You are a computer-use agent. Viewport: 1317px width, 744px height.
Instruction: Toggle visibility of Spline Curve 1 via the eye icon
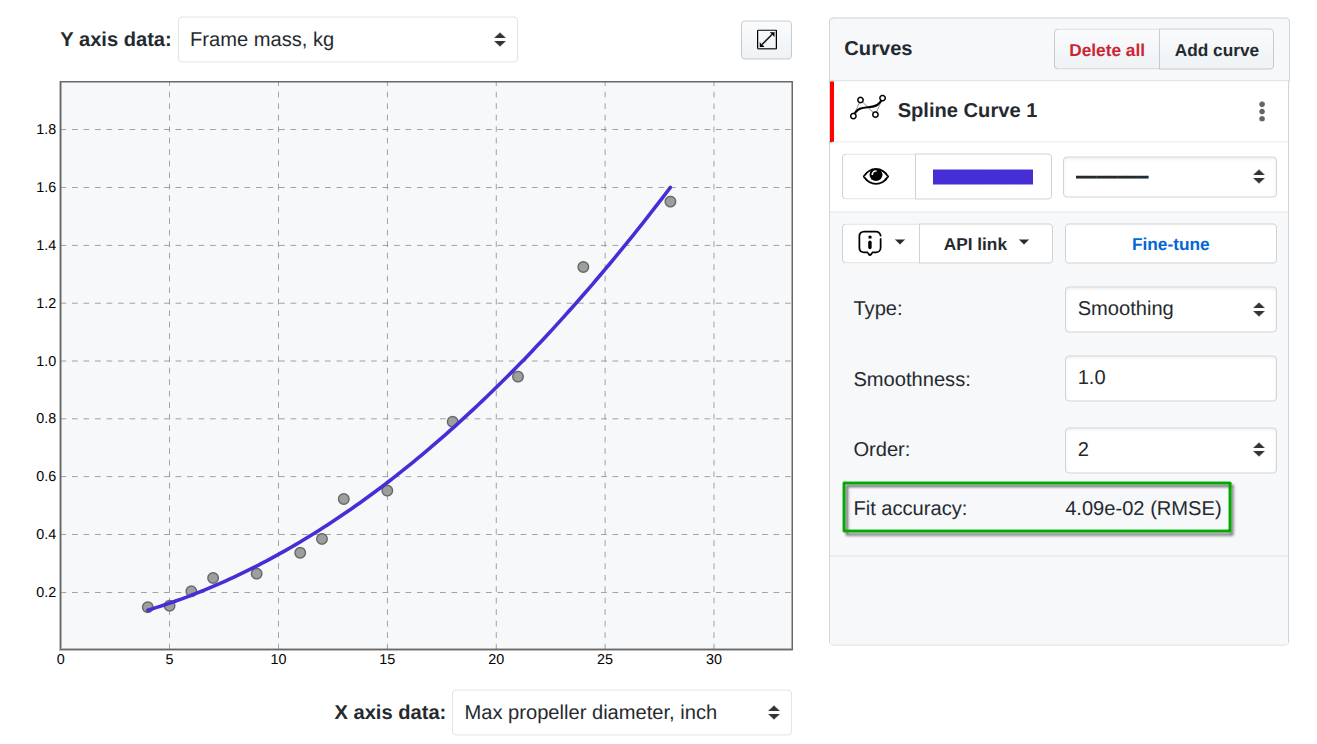877,176
